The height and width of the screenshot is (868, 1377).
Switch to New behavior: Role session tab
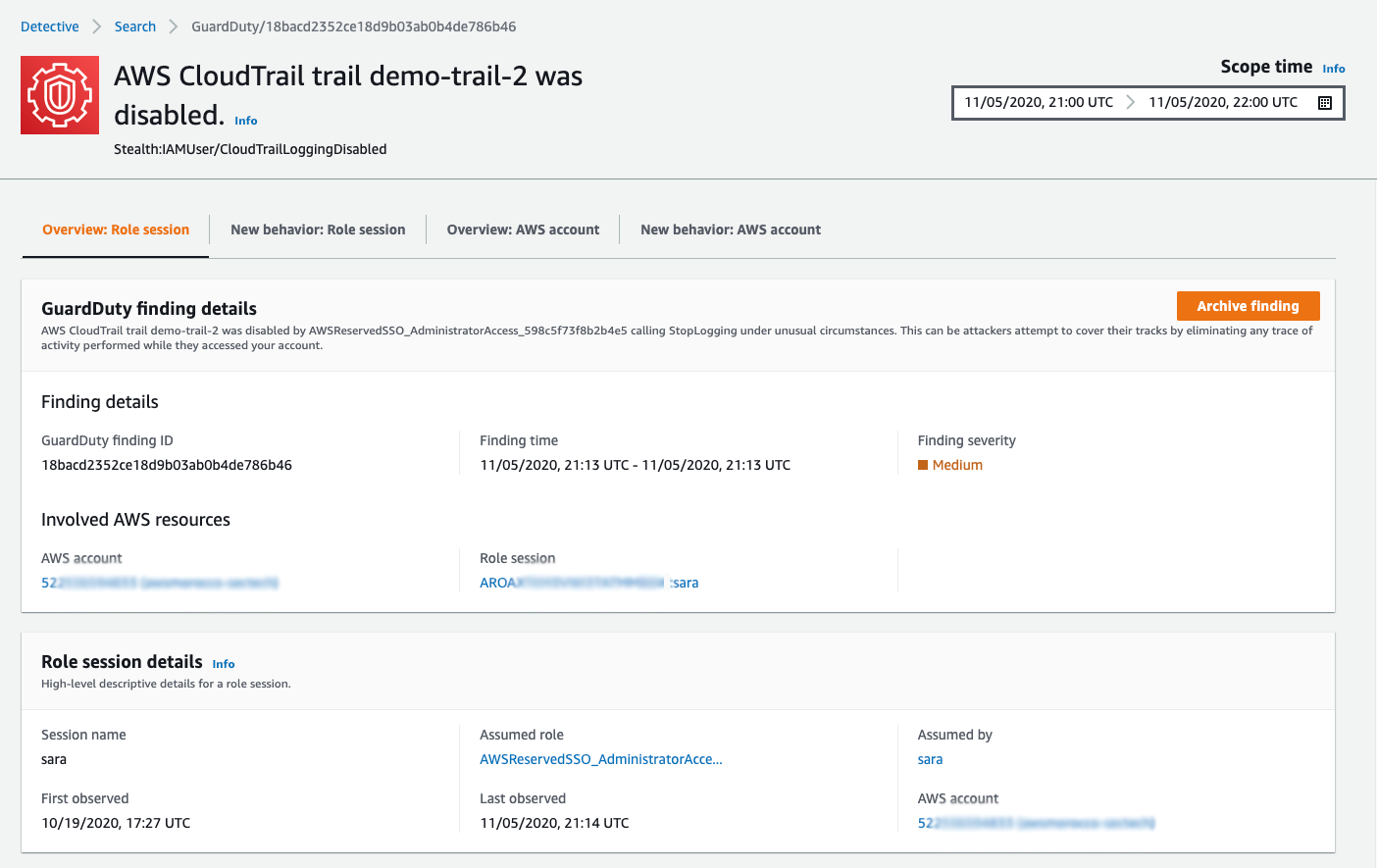318,230
